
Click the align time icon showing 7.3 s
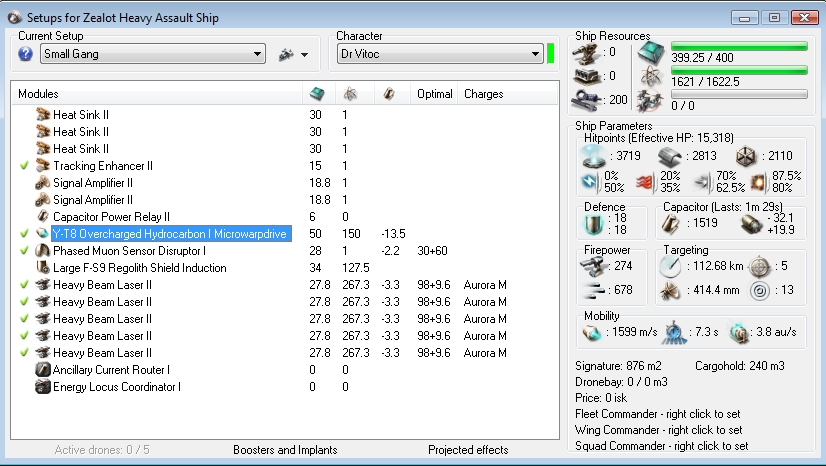676,332
